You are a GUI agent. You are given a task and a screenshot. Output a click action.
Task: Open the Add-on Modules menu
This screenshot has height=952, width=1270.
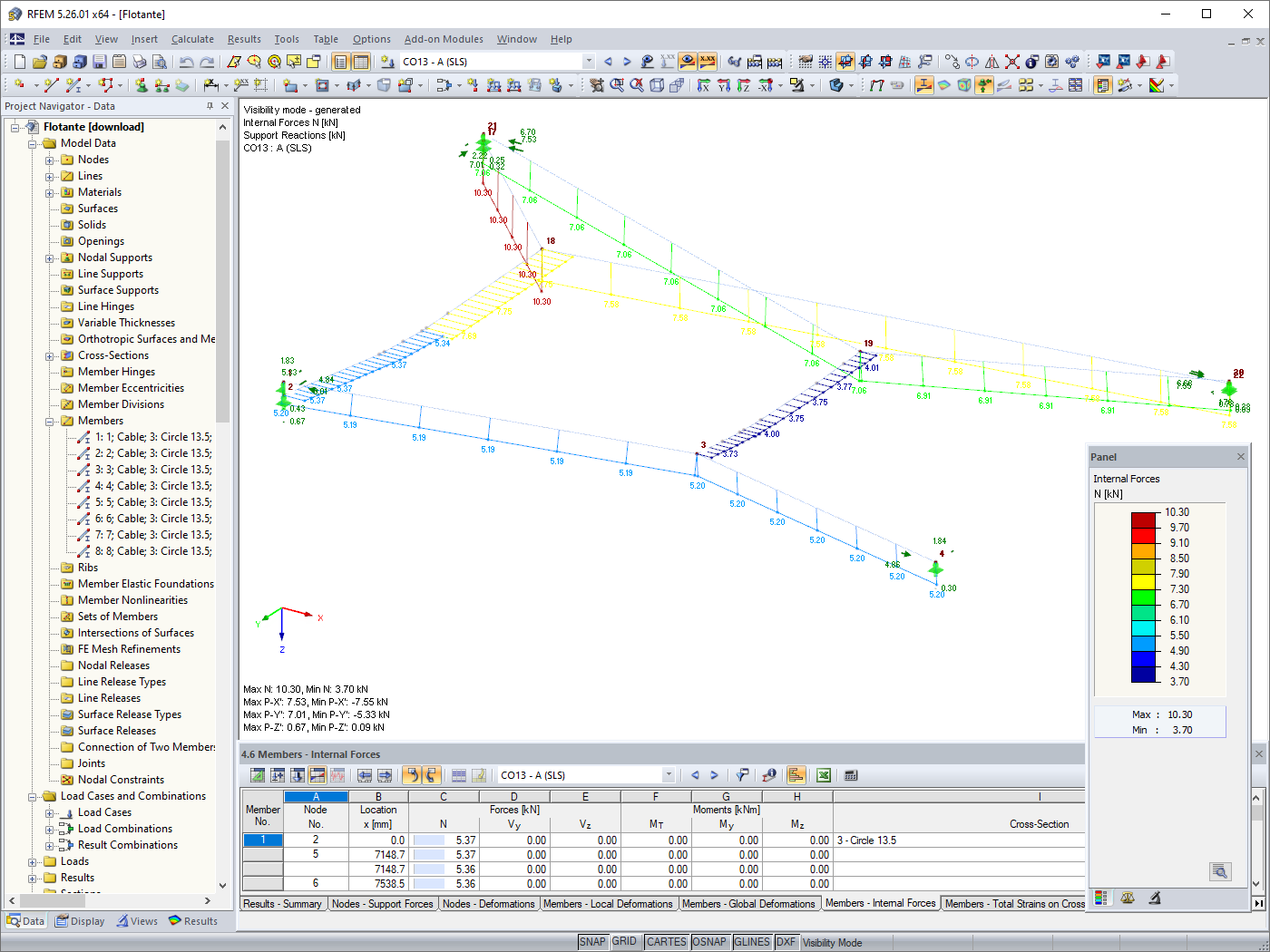click(444, 39)
